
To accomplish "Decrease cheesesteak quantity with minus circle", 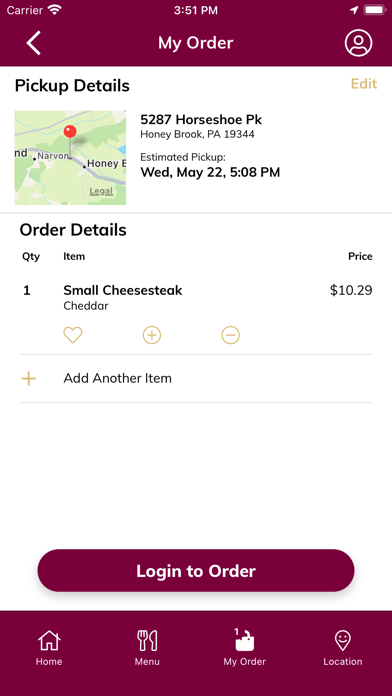I will (x=231, y=335).
